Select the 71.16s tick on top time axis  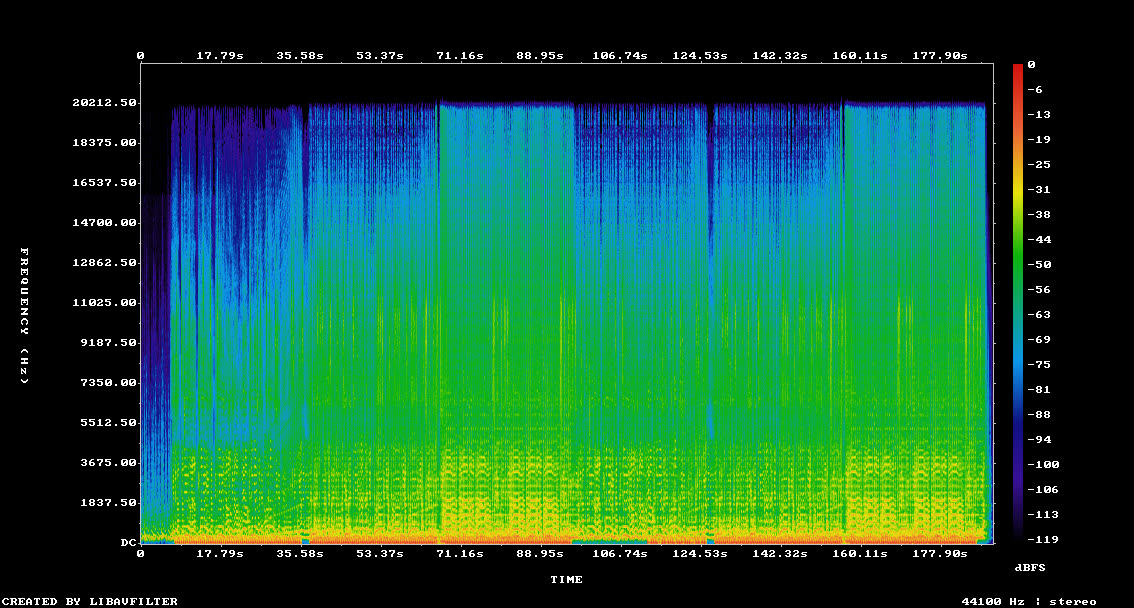click(x=460, y=56)
